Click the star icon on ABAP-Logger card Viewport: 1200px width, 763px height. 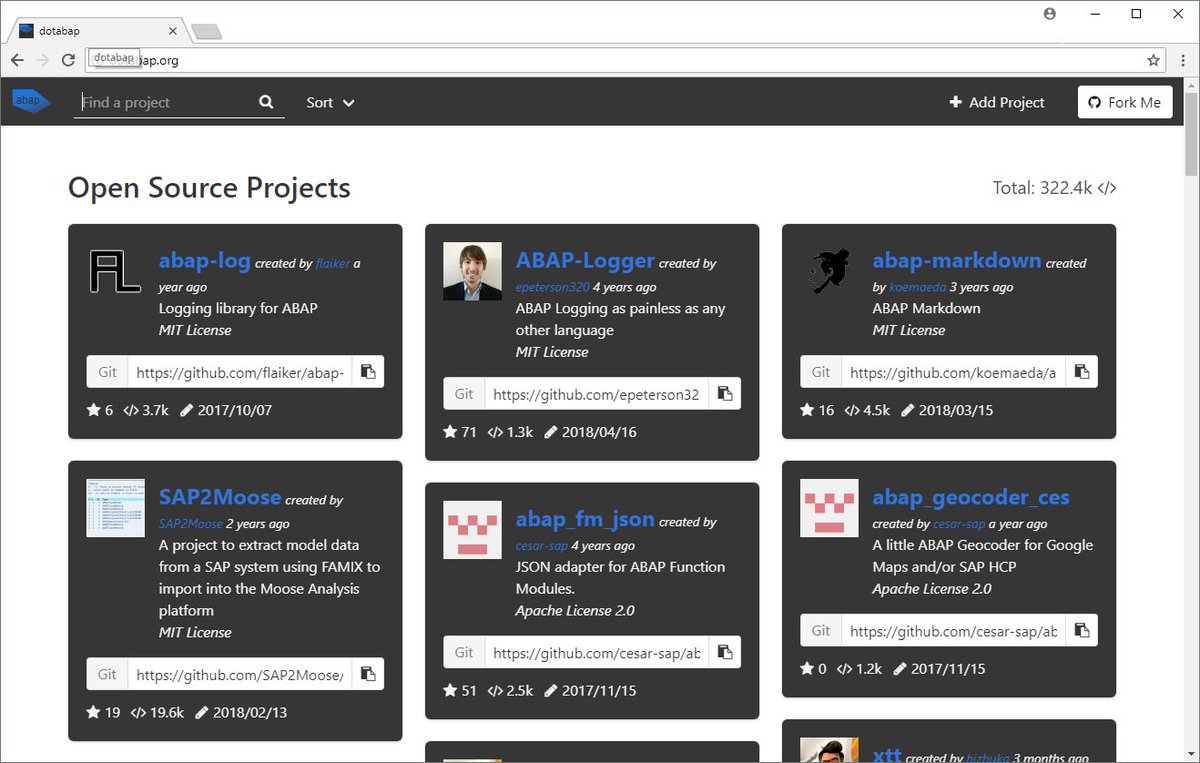click(x=450, y=432)
